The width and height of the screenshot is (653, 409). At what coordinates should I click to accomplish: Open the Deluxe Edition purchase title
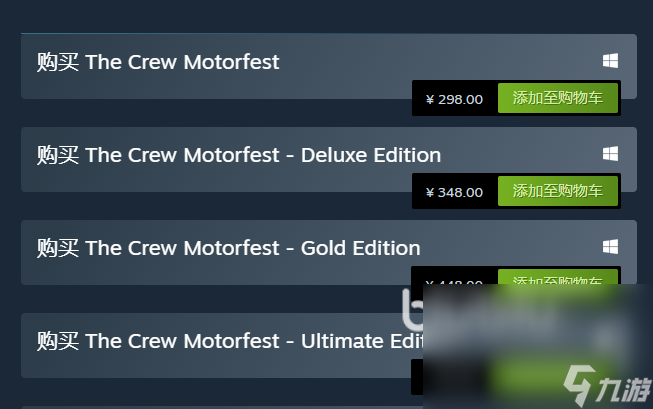(239, 155)
